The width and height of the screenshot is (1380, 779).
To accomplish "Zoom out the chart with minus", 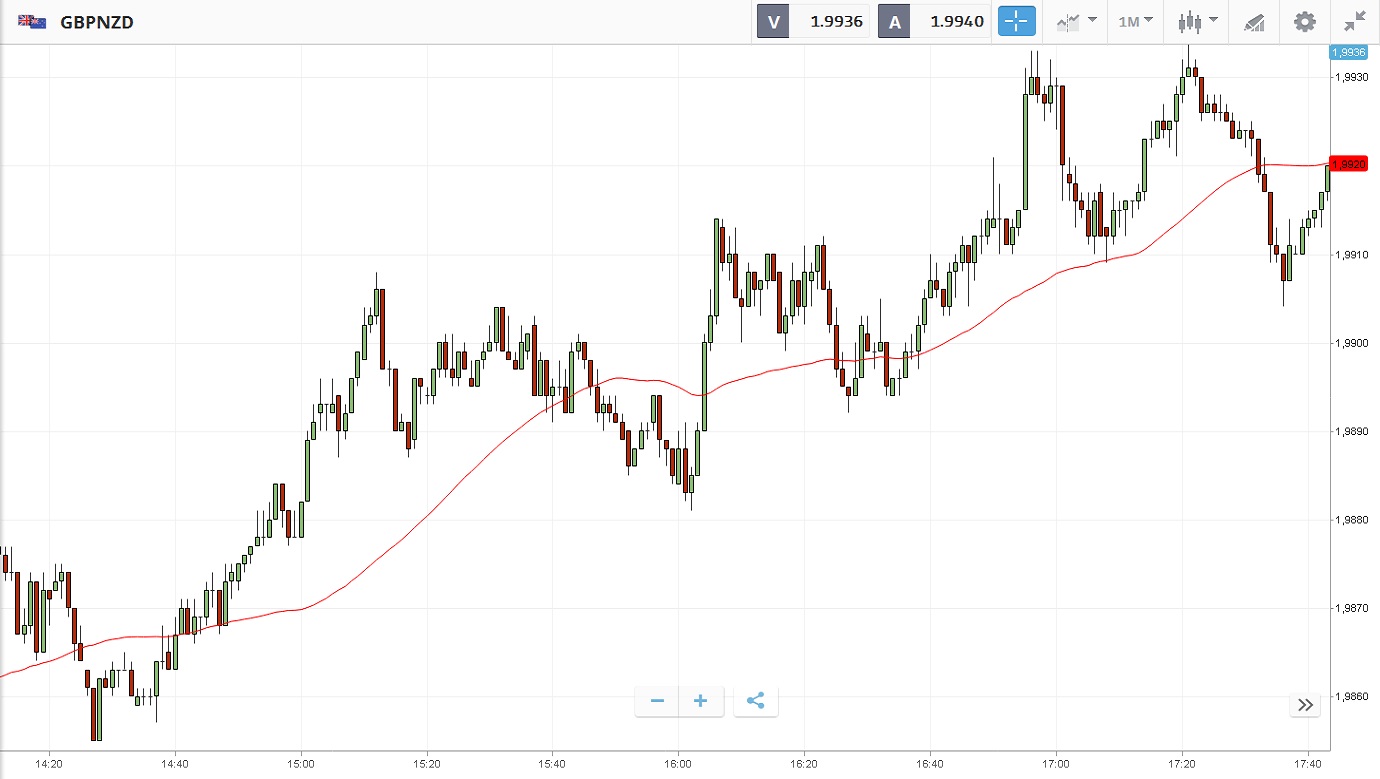I will (x=657, y=701).
